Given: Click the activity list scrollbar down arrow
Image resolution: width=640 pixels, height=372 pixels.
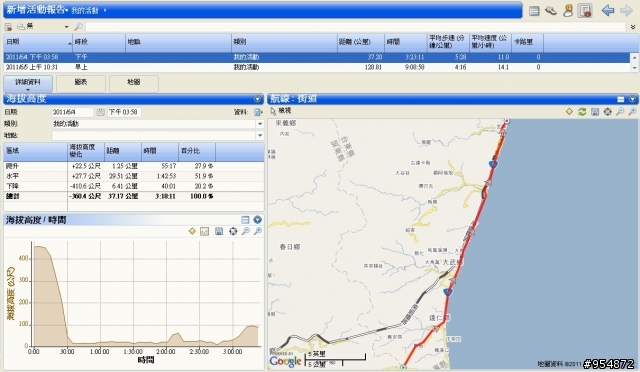Looking at the screenshot, I should pos(635,68).
